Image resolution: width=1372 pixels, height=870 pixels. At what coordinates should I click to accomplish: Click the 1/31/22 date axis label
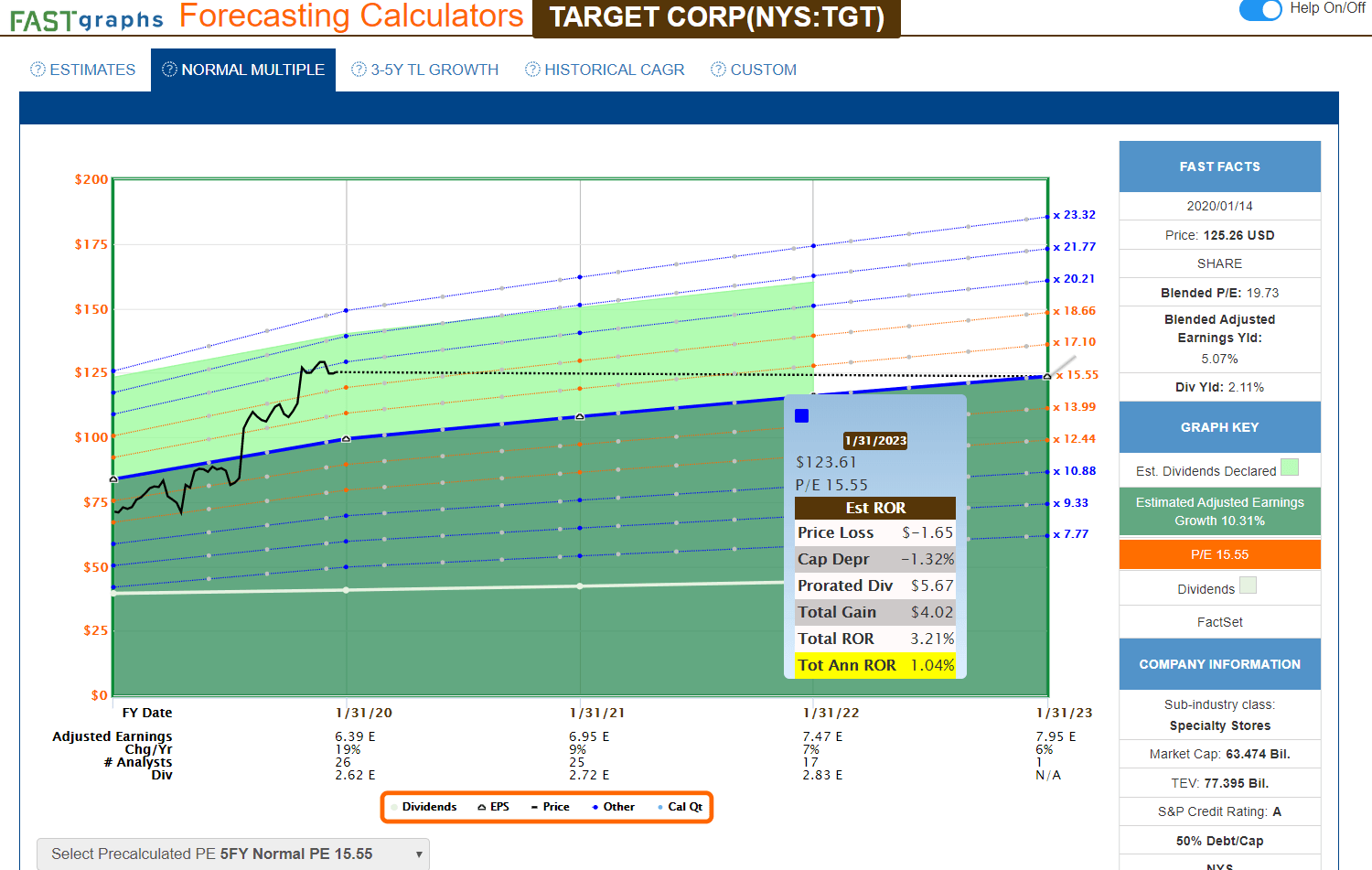coord(831,713)
